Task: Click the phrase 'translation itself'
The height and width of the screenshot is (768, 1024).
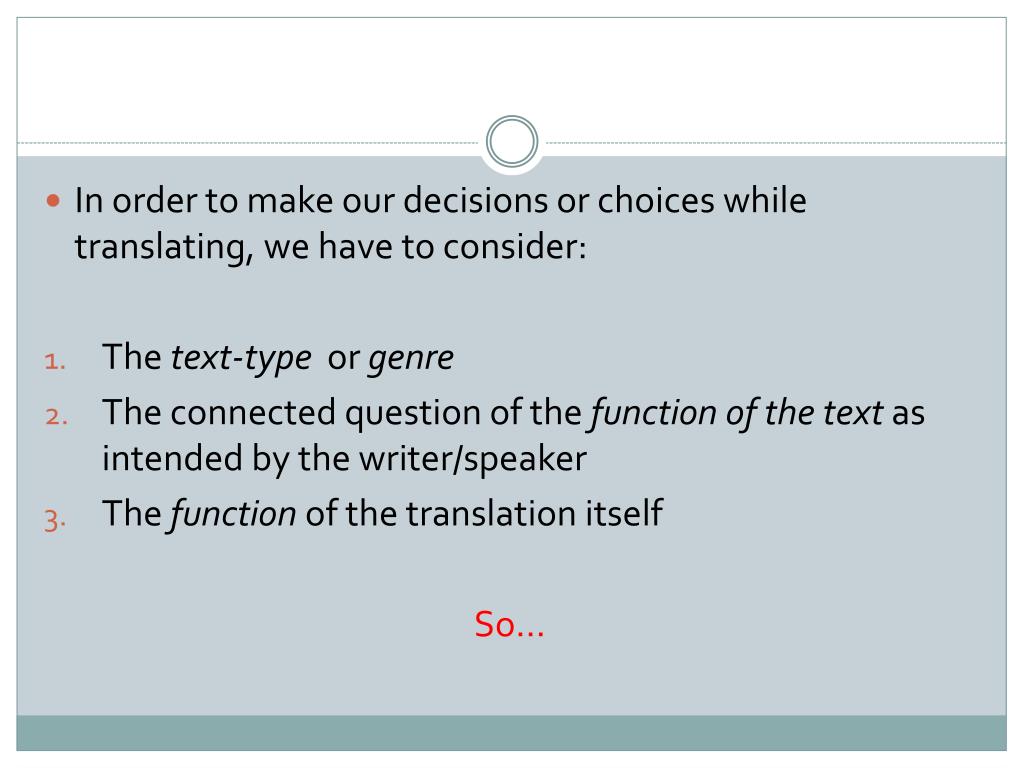Action: pos(535,513)
